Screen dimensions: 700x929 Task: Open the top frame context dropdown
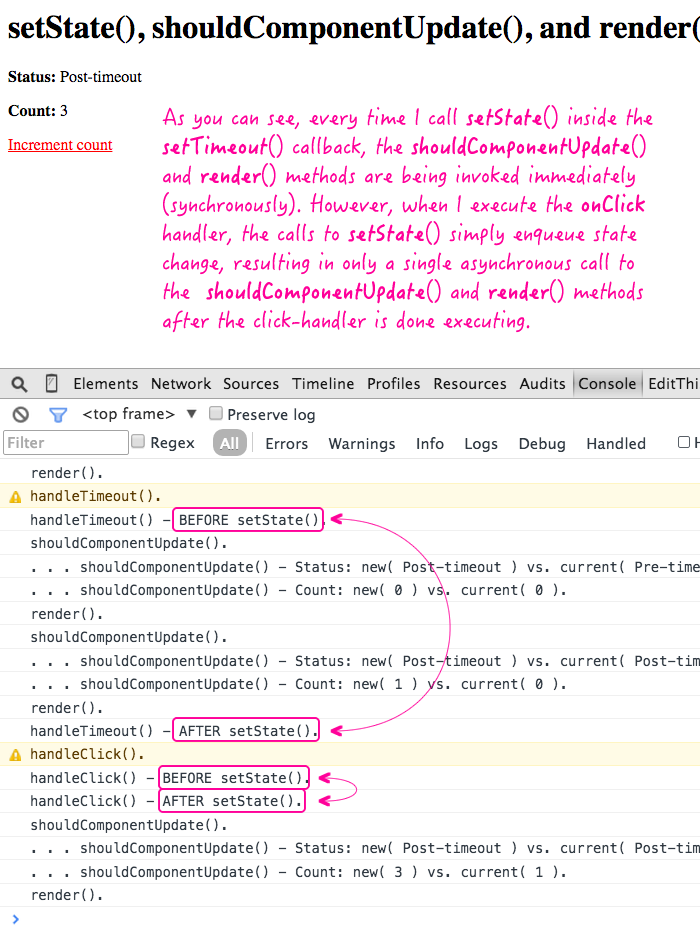click(191, 414)
